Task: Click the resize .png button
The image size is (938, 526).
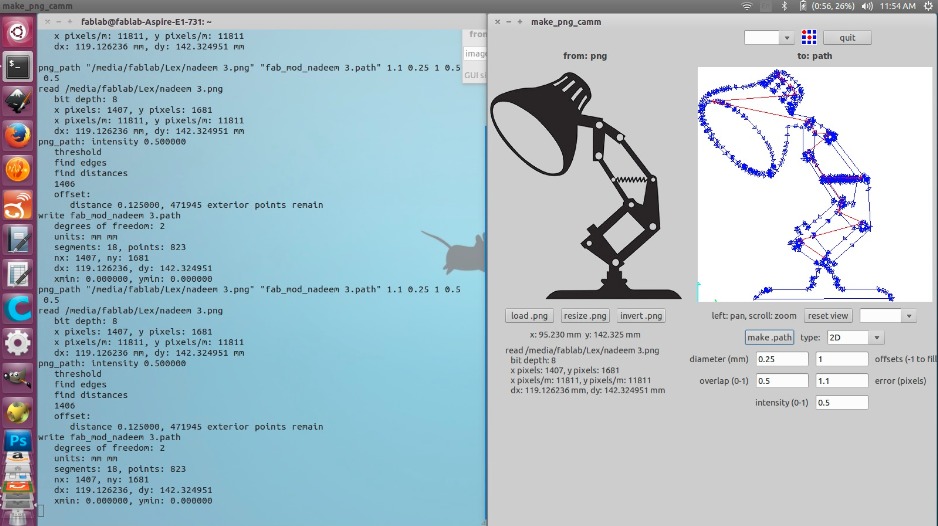Action: coord(585,316)
